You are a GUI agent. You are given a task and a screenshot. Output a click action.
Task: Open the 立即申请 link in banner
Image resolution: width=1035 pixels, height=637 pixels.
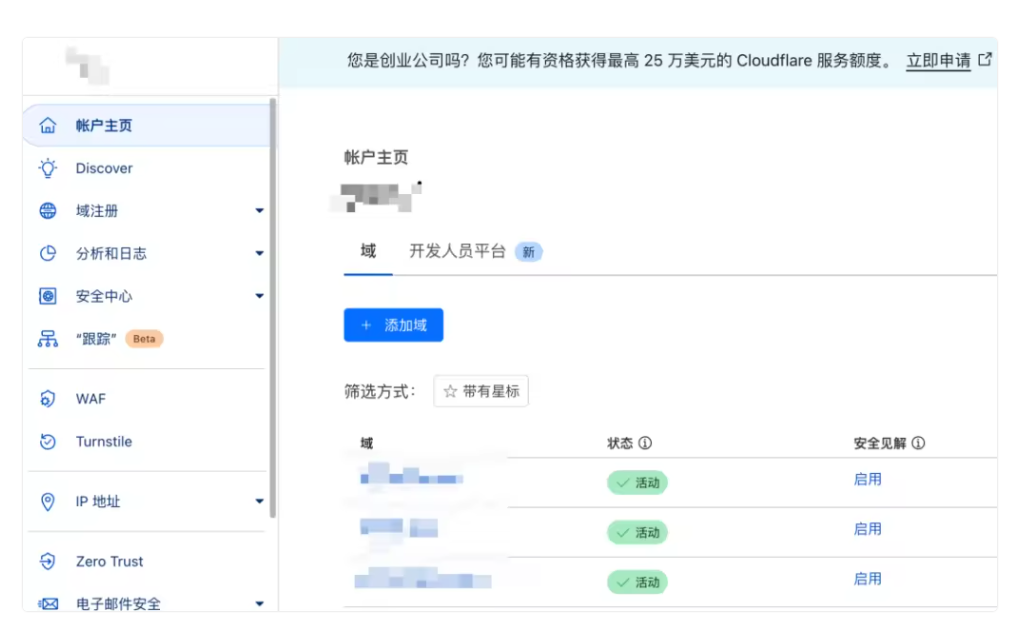point(939,60)
